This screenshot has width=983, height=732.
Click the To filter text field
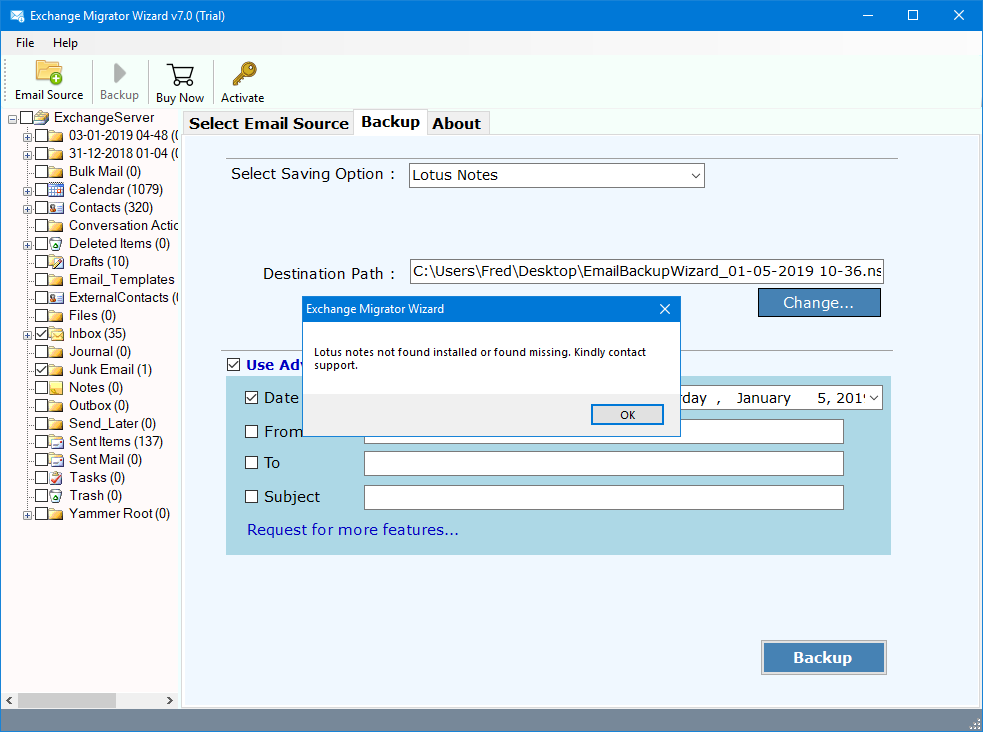(x=604, y=463)
